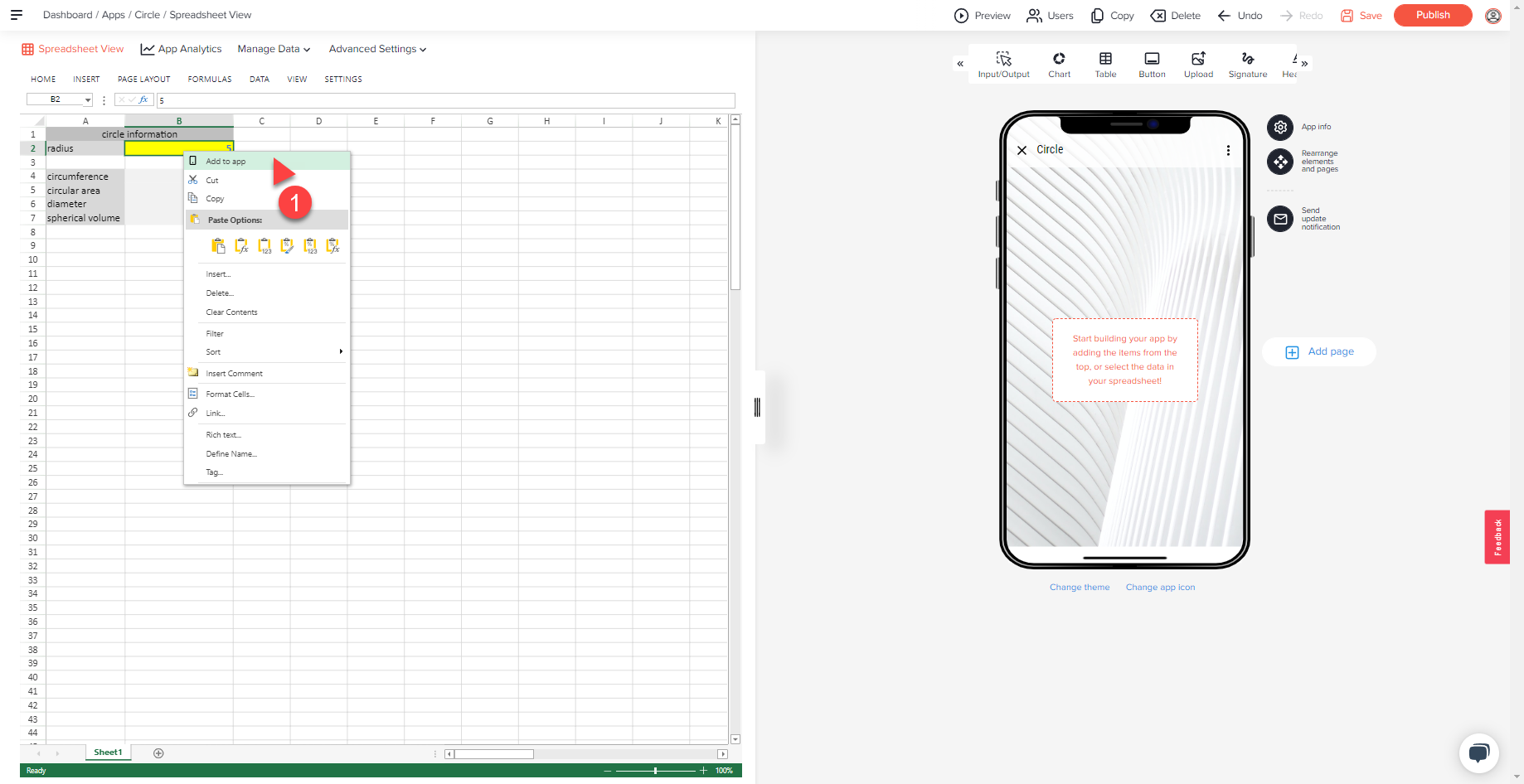Open user account profile icon
This screenshot has width=1524, height=784.
click(1493, 16)
